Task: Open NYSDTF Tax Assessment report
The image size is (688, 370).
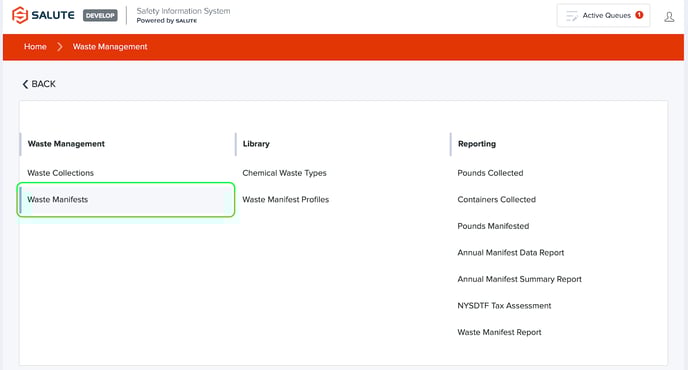Action: pyautogui.click(x=504, y=305)
